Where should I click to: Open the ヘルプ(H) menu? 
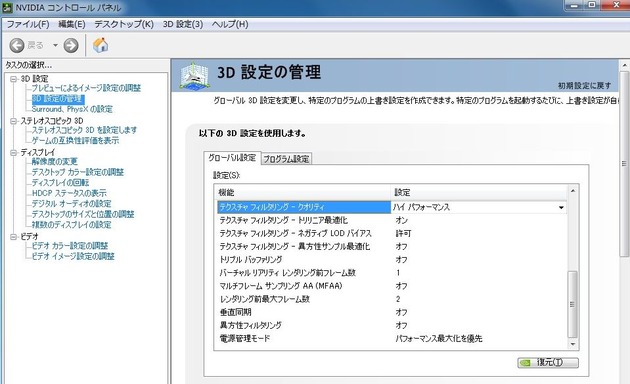coord(230,24)
